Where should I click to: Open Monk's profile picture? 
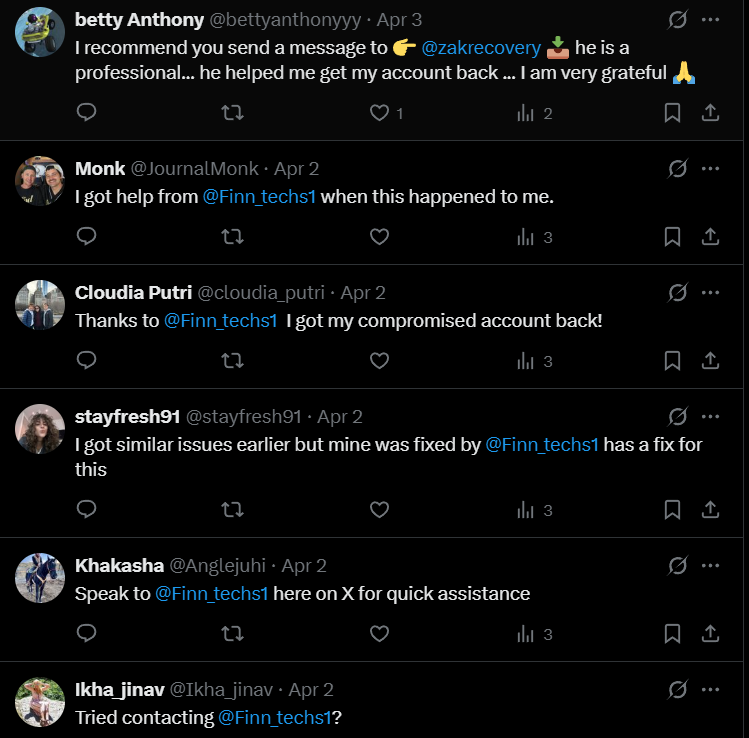[x=40, y=181]
